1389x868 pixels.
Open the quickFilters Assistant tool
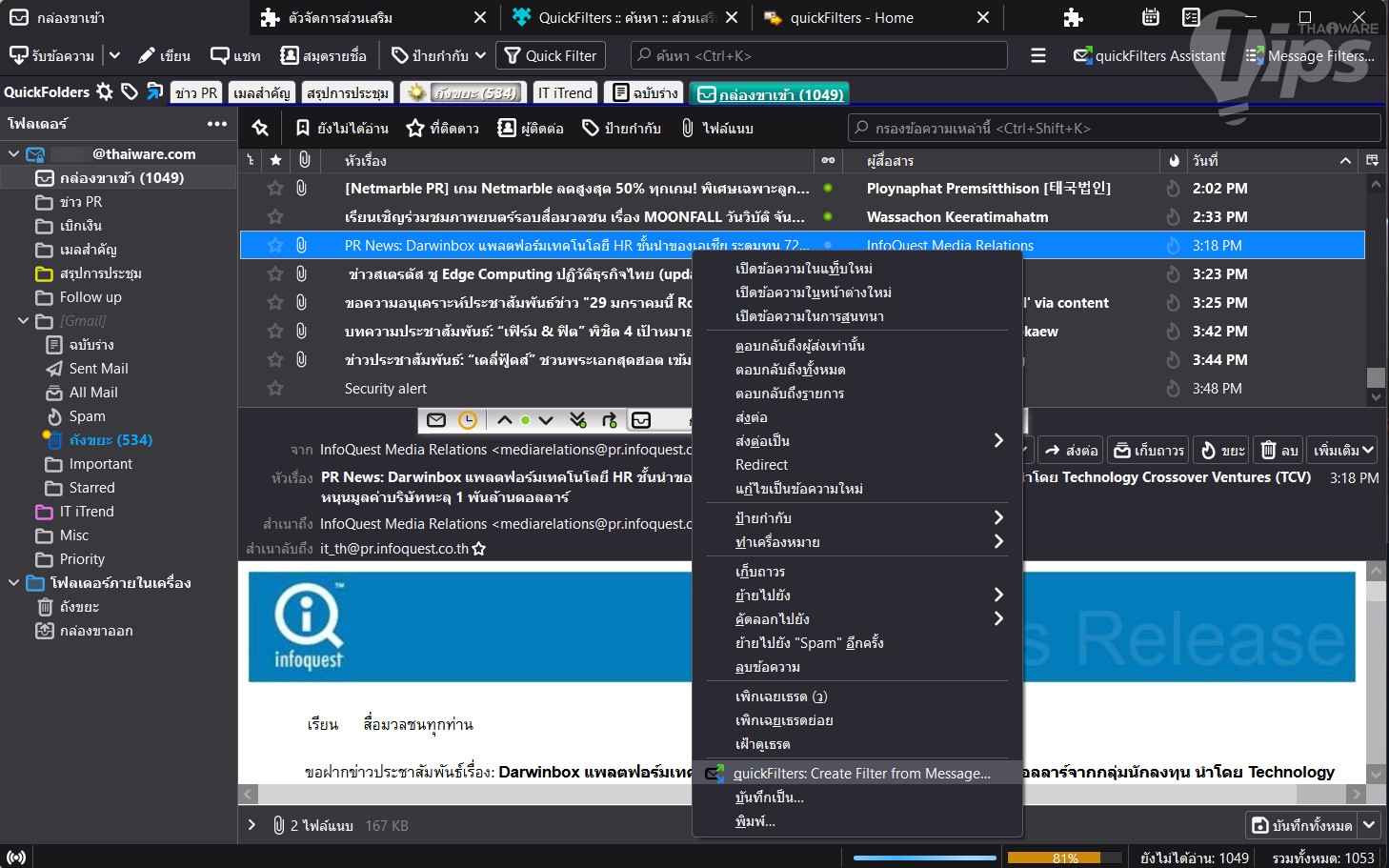pos(1149,56)
